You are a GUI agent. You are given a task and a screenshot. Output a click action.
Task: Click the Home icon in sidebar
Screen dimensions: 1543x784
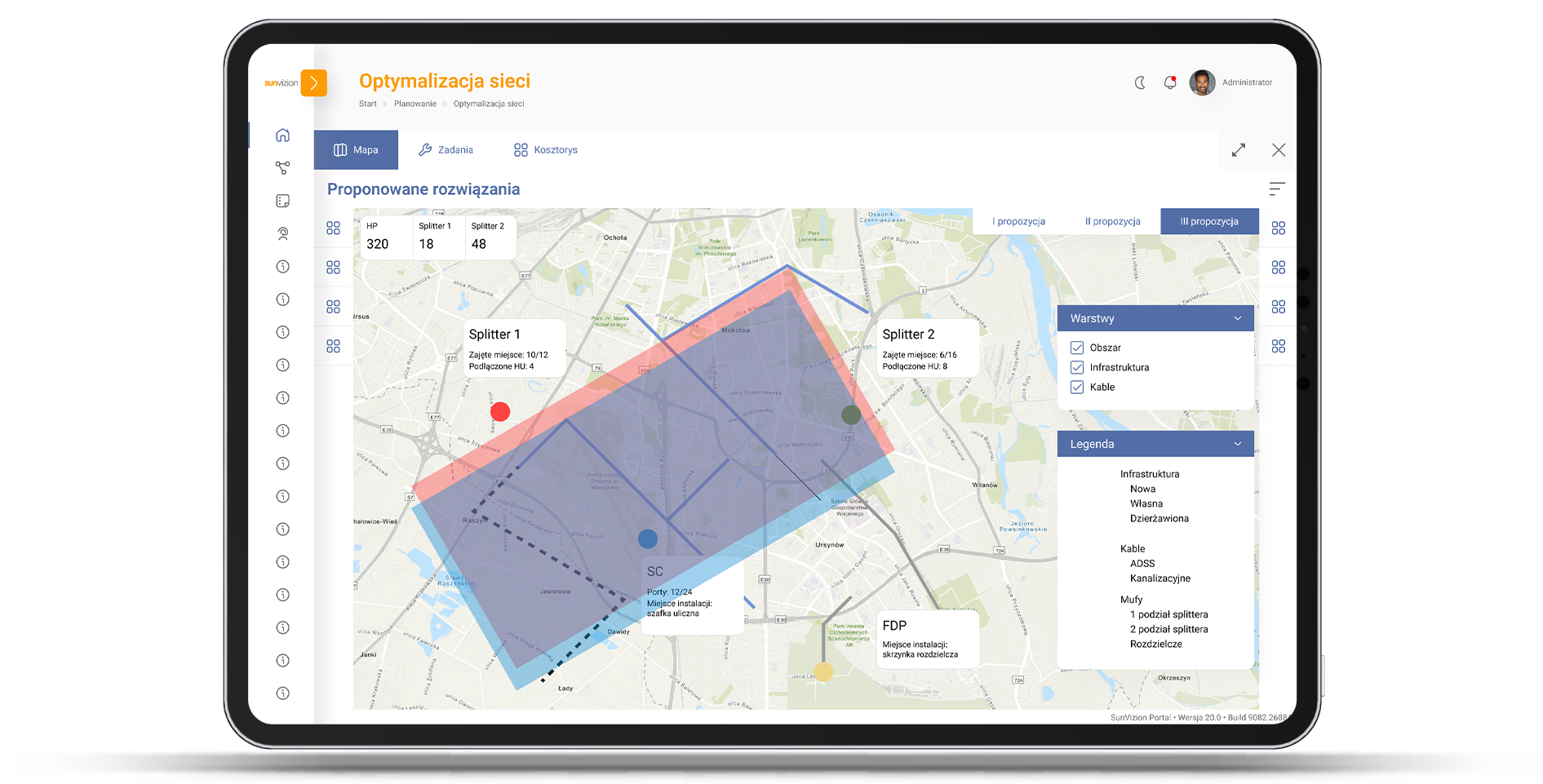click(x=282, y=135)
